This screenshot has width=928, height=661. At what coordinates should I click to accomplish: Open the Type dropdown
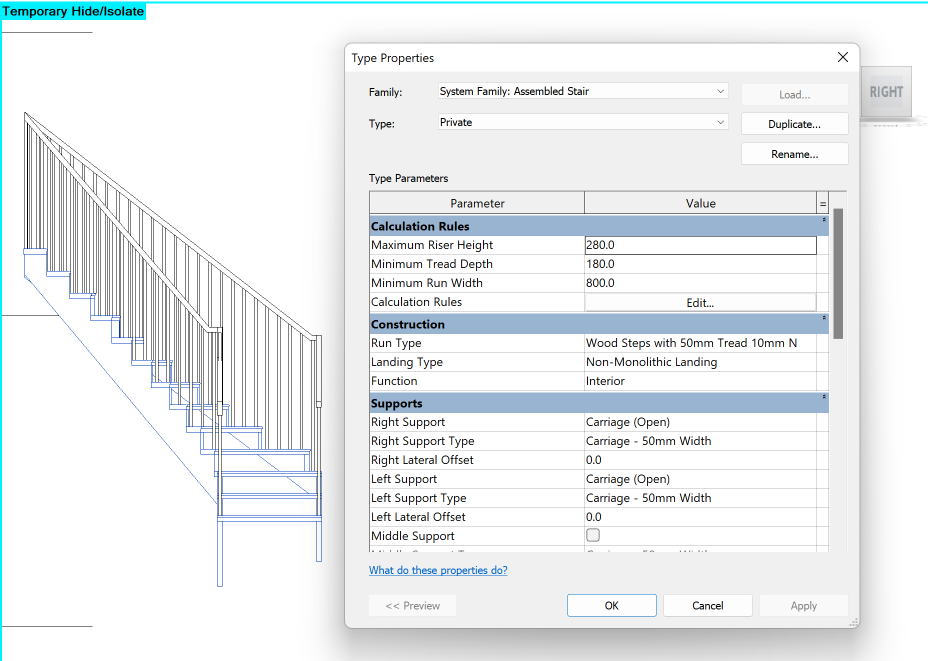721,121
